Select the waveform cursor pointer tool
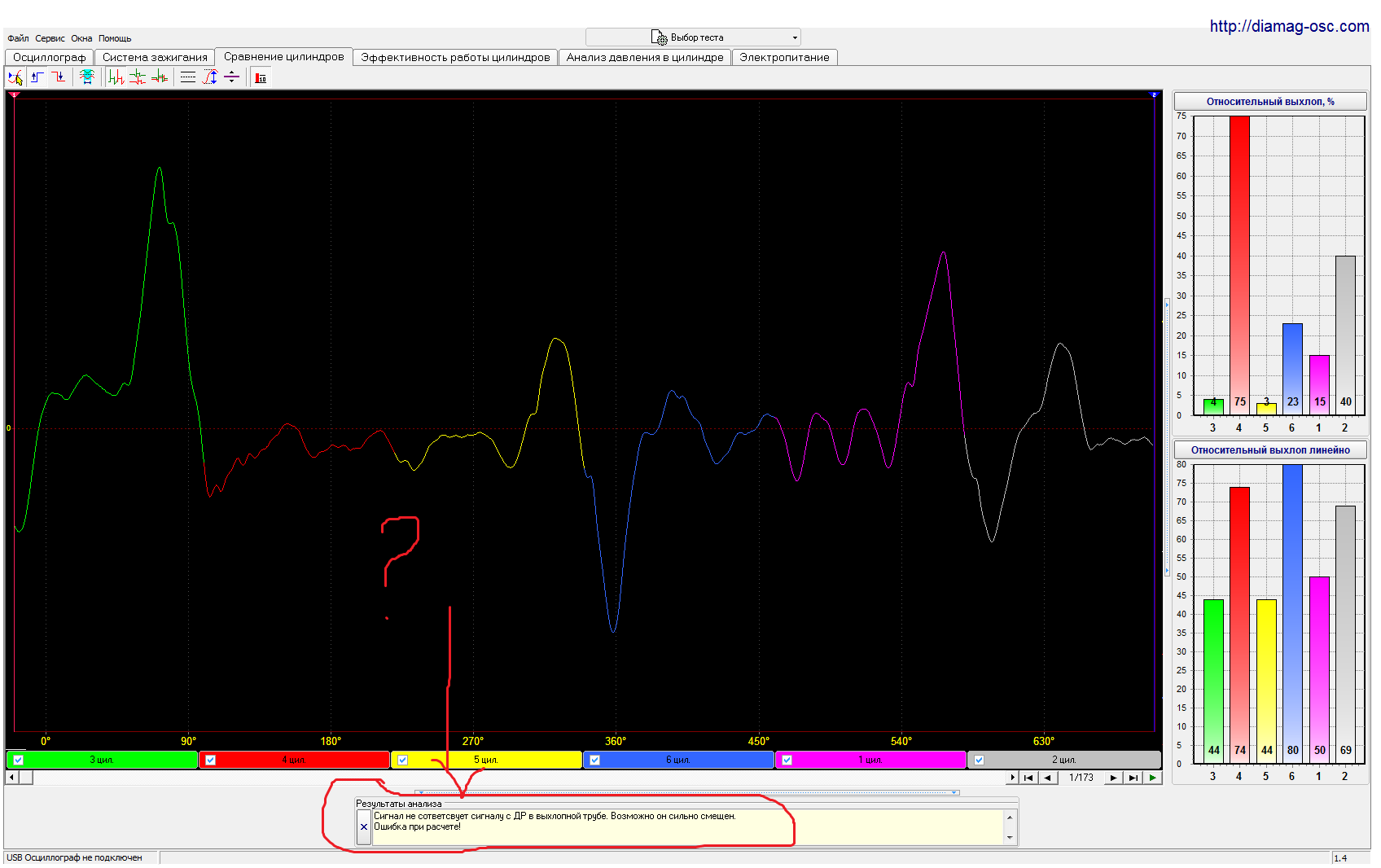Viewport: 1381px width, 868px height. pos(15,77)
